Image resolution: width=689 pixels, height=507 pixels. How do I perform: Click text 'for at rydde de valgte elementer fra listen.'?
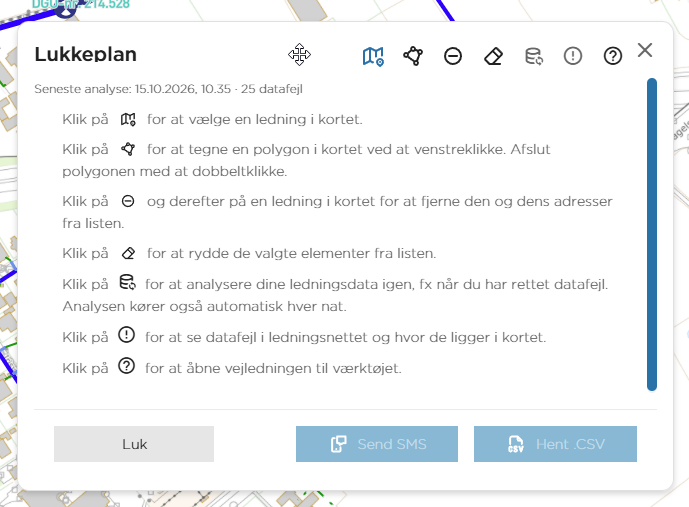coord(291,254)
